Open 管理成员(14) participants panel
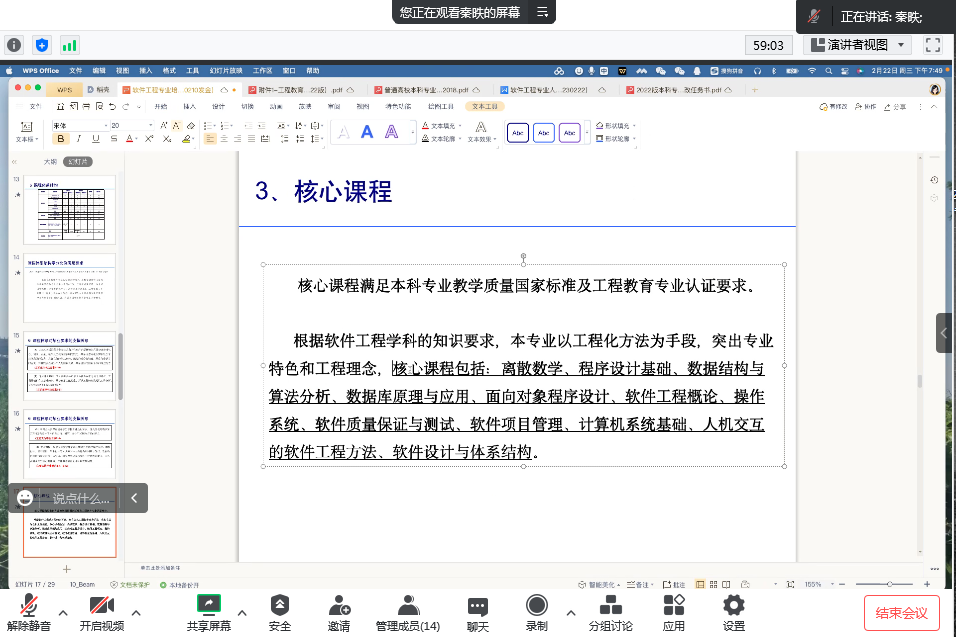 [407, 612]
